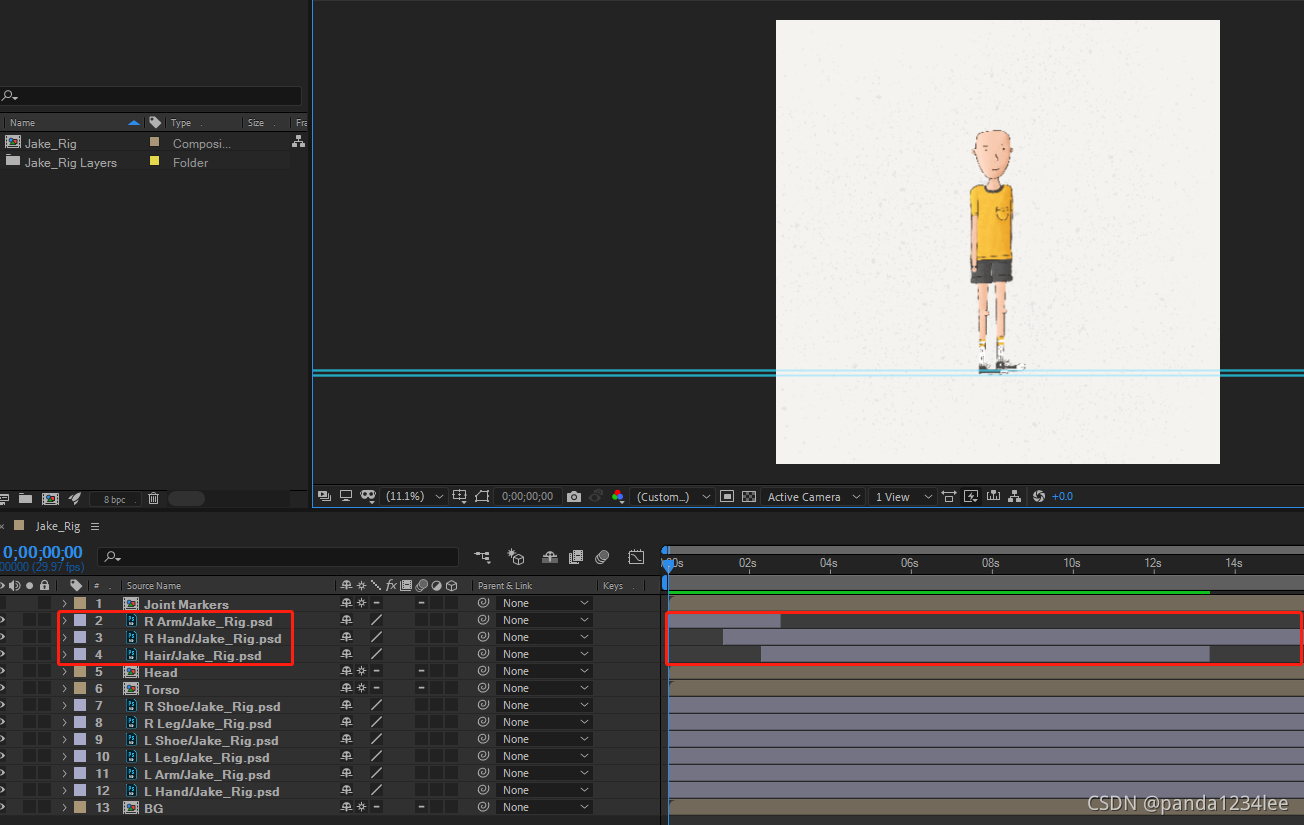Open the timeline icon in viewer bar
This screenshot has width=1304, height=825.
[x=993, y=496]
